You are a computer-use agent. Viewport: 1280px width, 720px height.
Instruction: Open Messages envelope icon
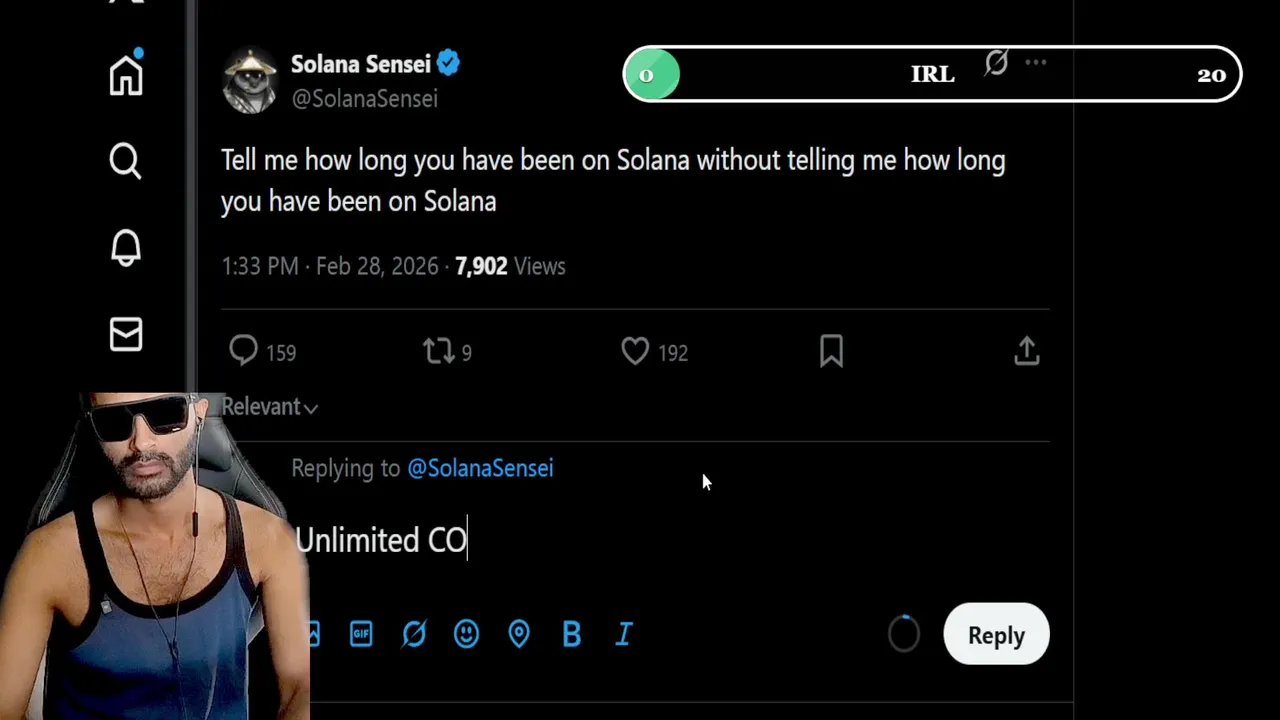pos(126,335)
